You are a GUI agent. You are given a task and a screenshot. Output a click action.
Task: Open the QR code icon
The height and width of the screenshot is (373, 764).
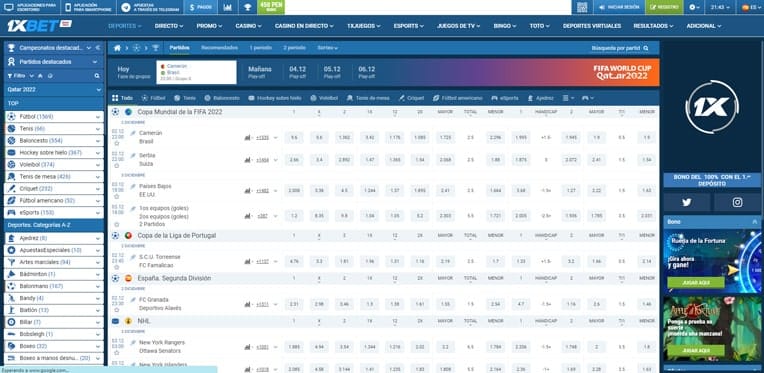[x=582, y=7]
